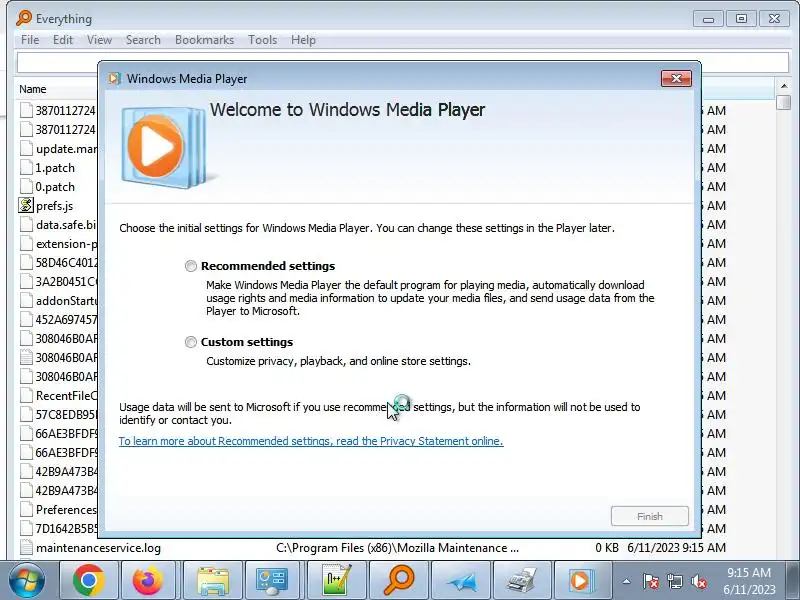Select the extension-p file icon
This screenshot has height=600, width=800.
[x=26, y=243]
